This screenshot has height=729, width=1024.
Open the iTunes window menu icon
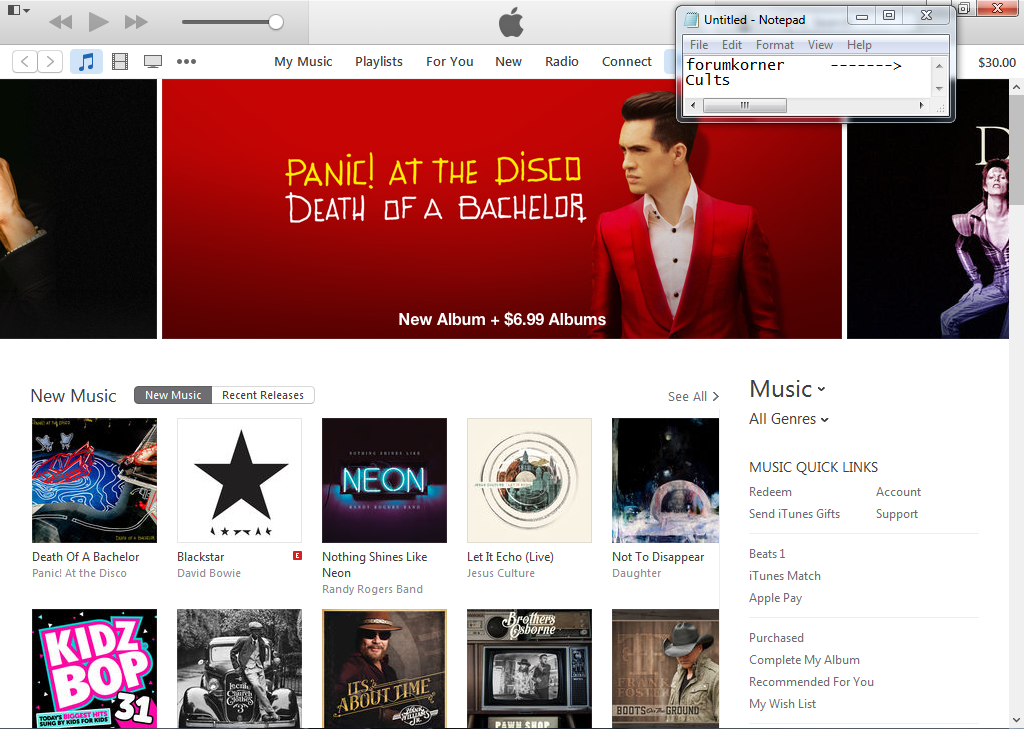click(x=18, y=10)
